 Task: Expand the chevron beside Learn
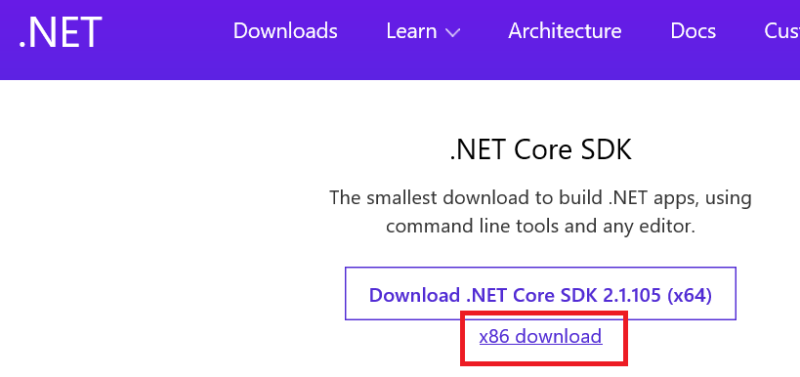tap(453, 33)
